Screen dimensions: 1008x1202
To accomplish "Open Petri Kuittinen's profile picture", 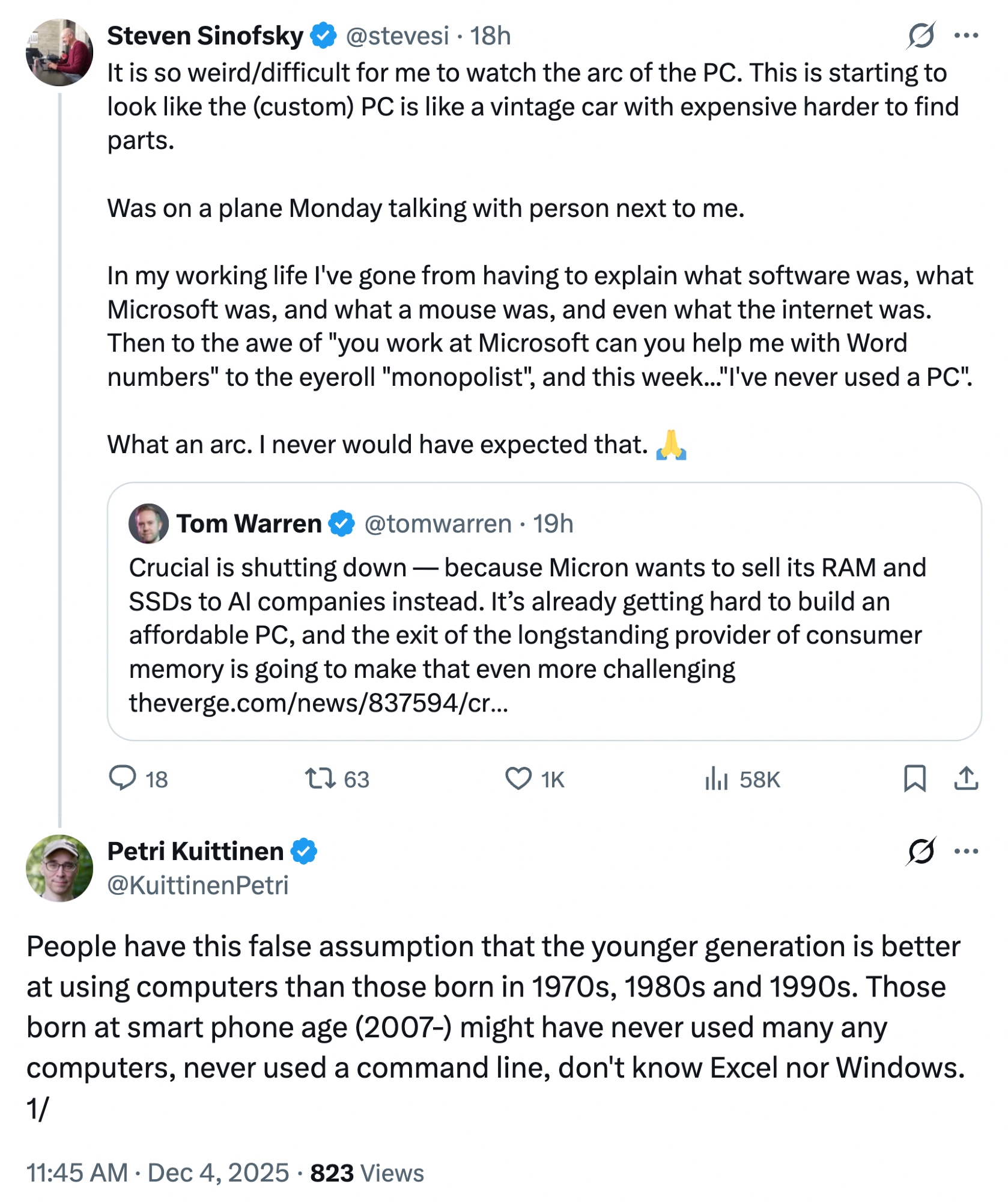I will tap(59, 868).
